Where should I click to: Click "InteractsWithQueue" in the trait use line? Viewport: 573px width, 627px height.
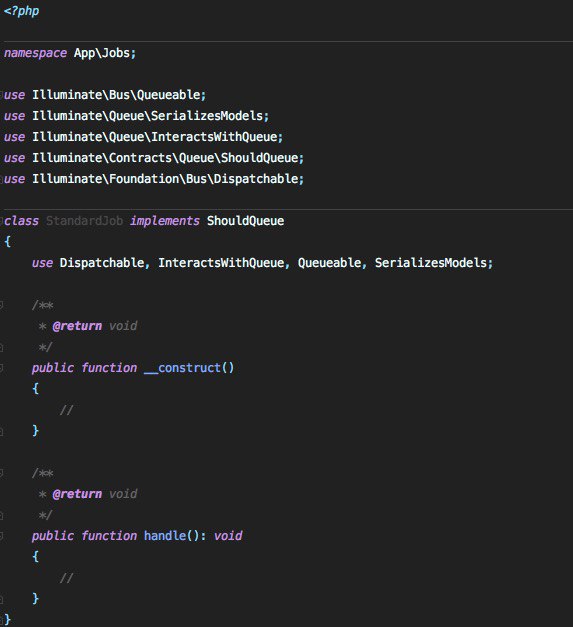(221, 263)
